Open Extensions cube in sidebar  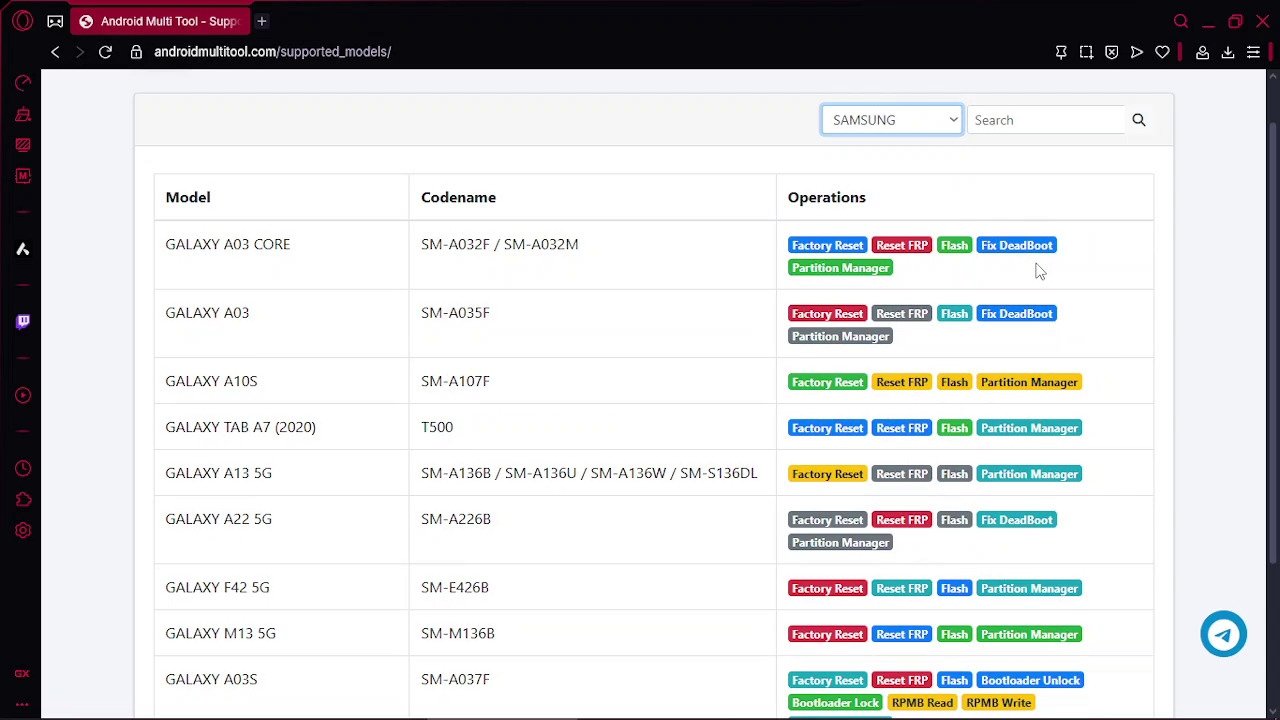click(x=22, y=499)
